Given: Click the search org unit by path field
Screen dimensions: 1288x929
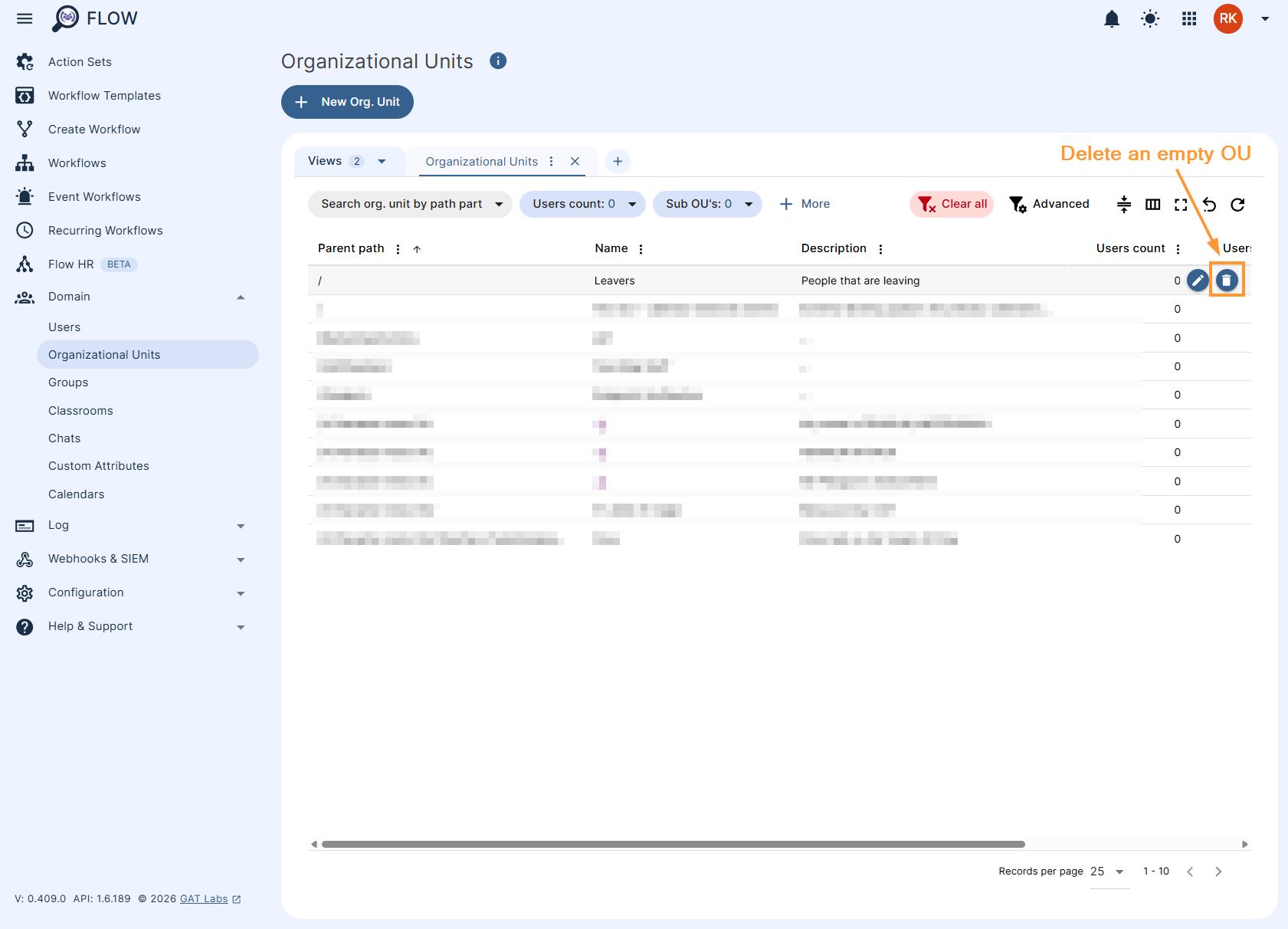Looking at the screenshot, I should click(401, 204).
